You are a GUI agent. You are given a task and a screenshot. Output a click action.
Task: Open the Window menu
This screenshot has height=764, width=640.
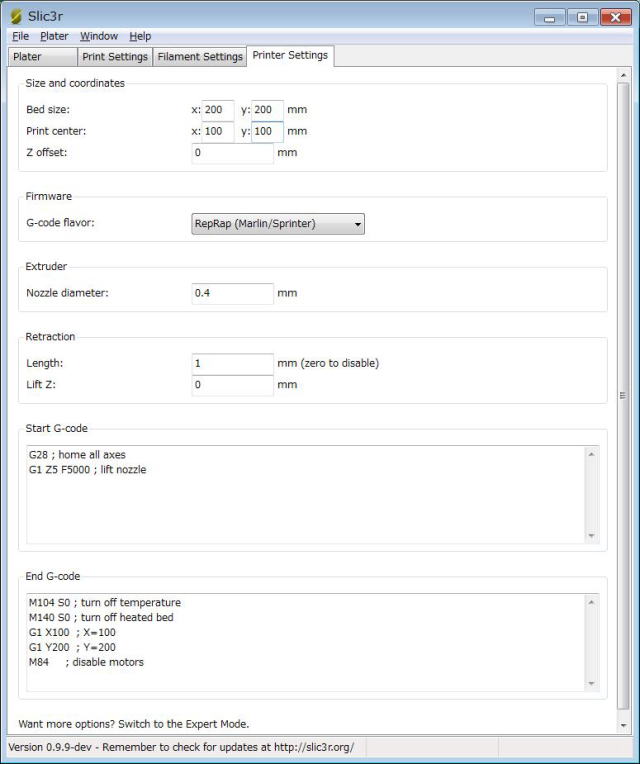click(99, 36)
